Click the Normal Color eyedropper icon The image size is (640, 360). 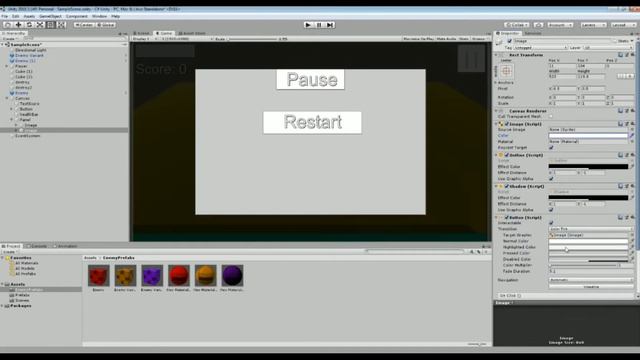(632, 241)
